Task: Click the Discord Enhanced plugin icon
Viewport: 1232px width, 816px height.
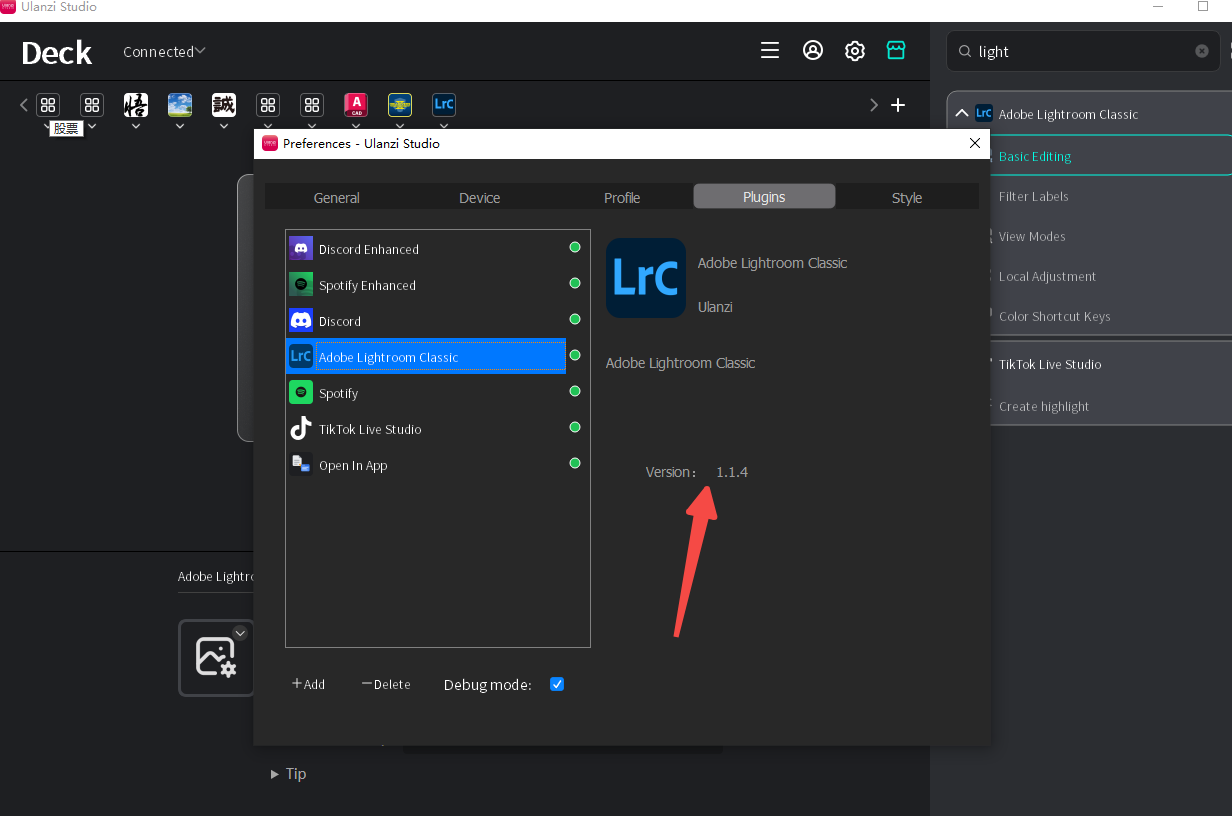Action: coord(301,248)
